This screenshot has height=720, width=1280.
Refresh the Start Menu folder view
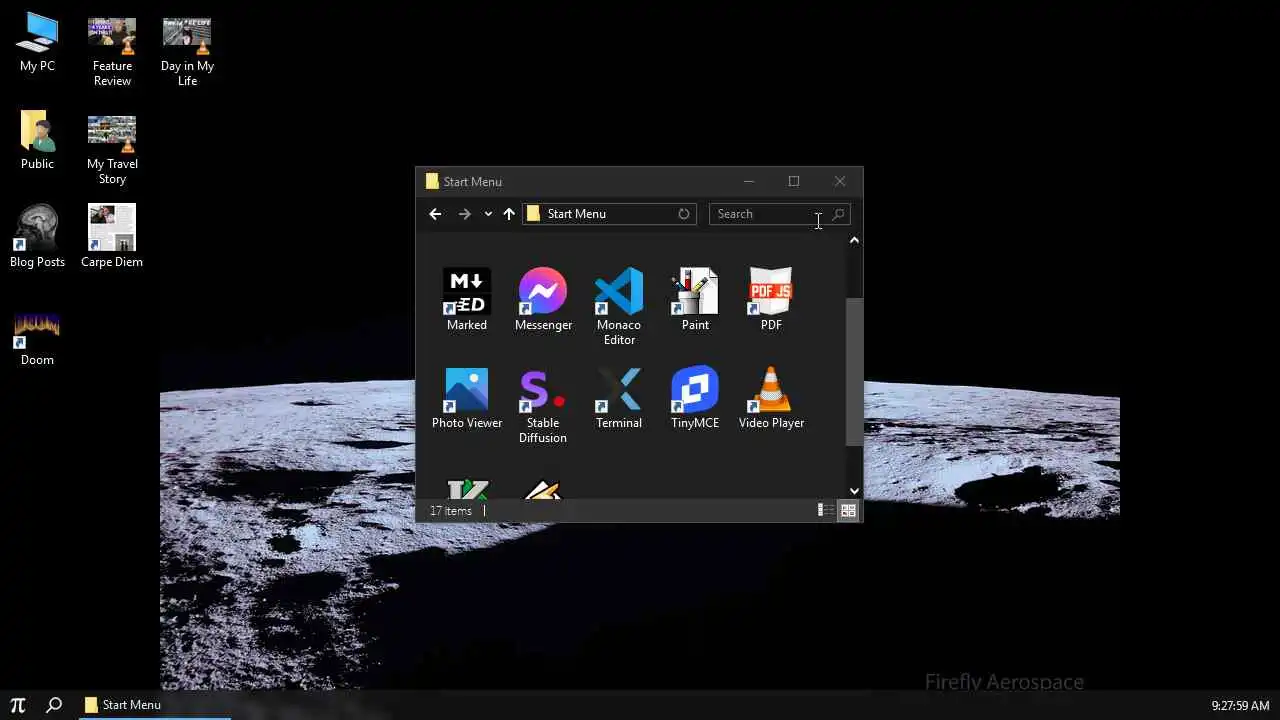click(684, 214)
